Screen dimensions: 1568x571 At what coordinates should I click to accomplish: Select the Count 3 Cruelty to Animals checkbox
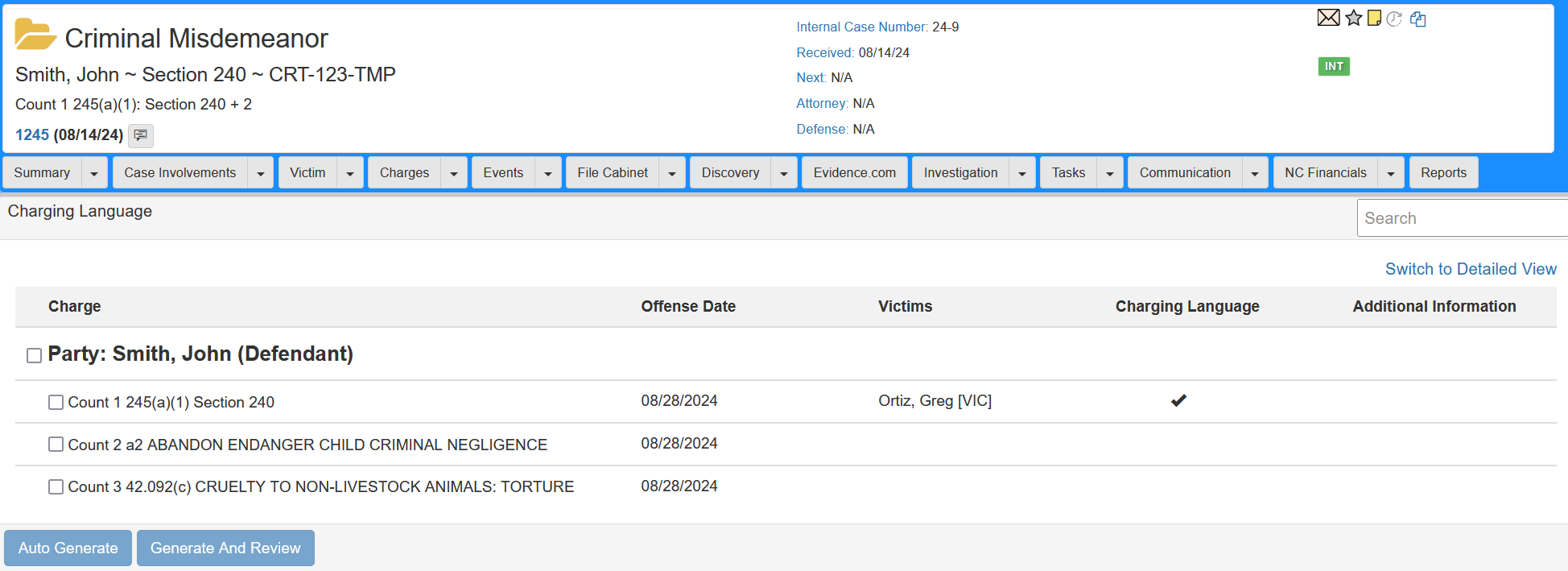click(56, 486)
